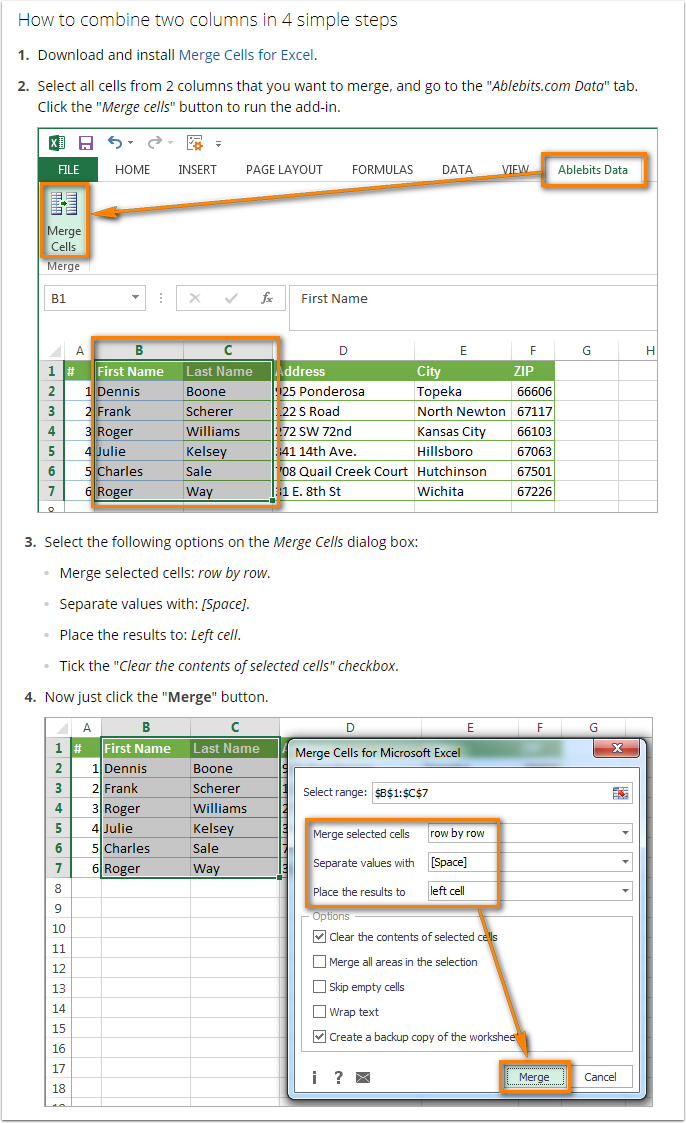
Task: Click the insert function fx icon
Action: 267,298
